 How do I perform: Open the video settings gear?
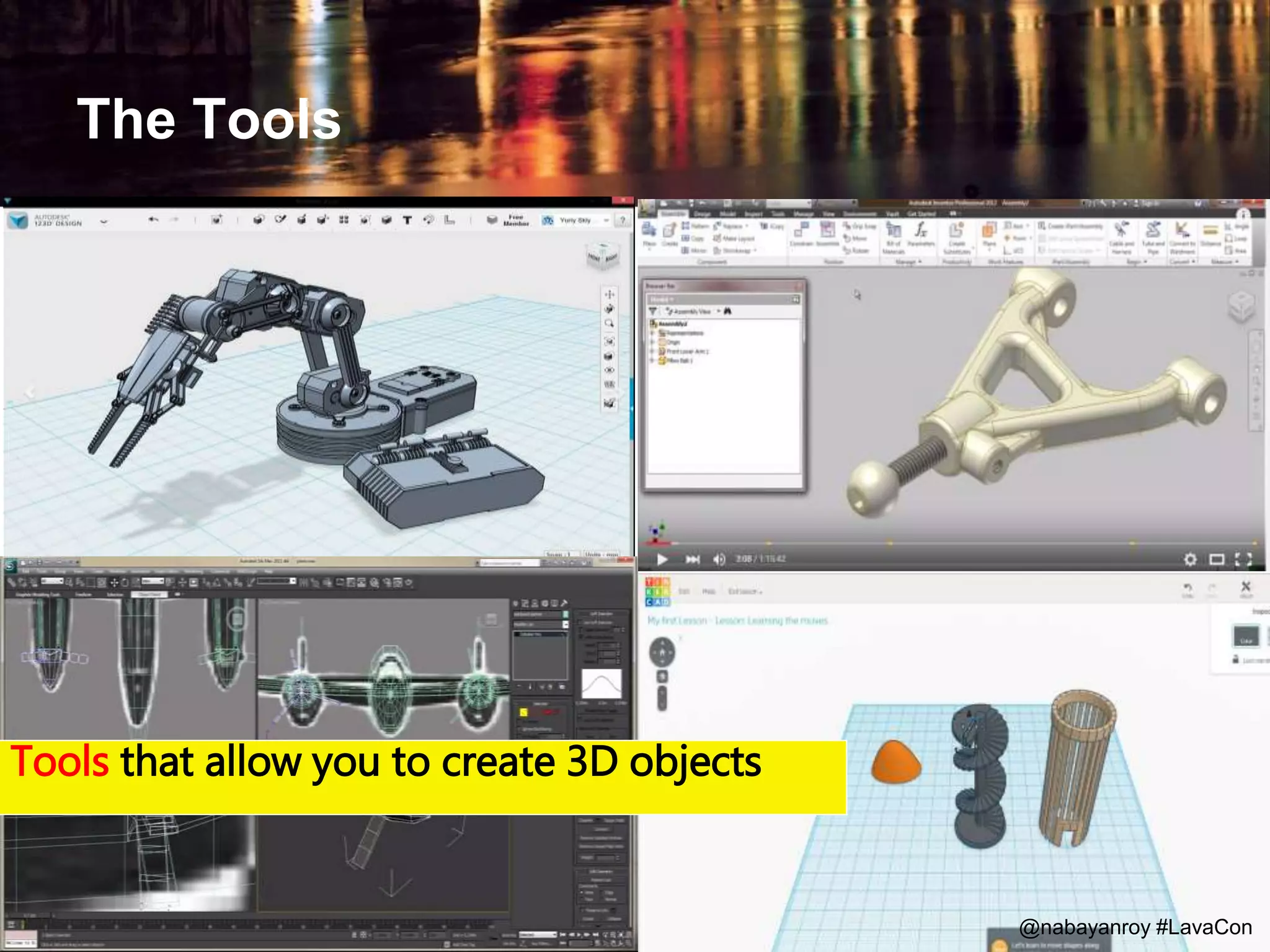tap(1190, 560)
